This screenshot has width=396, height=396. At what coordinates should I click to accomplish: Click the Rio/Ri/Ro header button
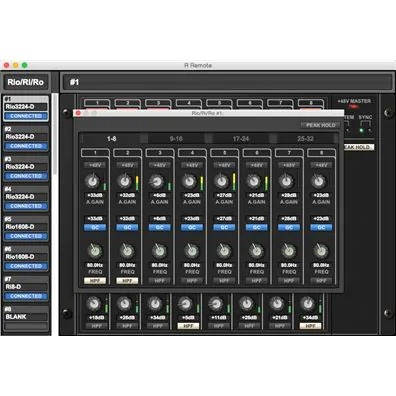tap(26, 82)
